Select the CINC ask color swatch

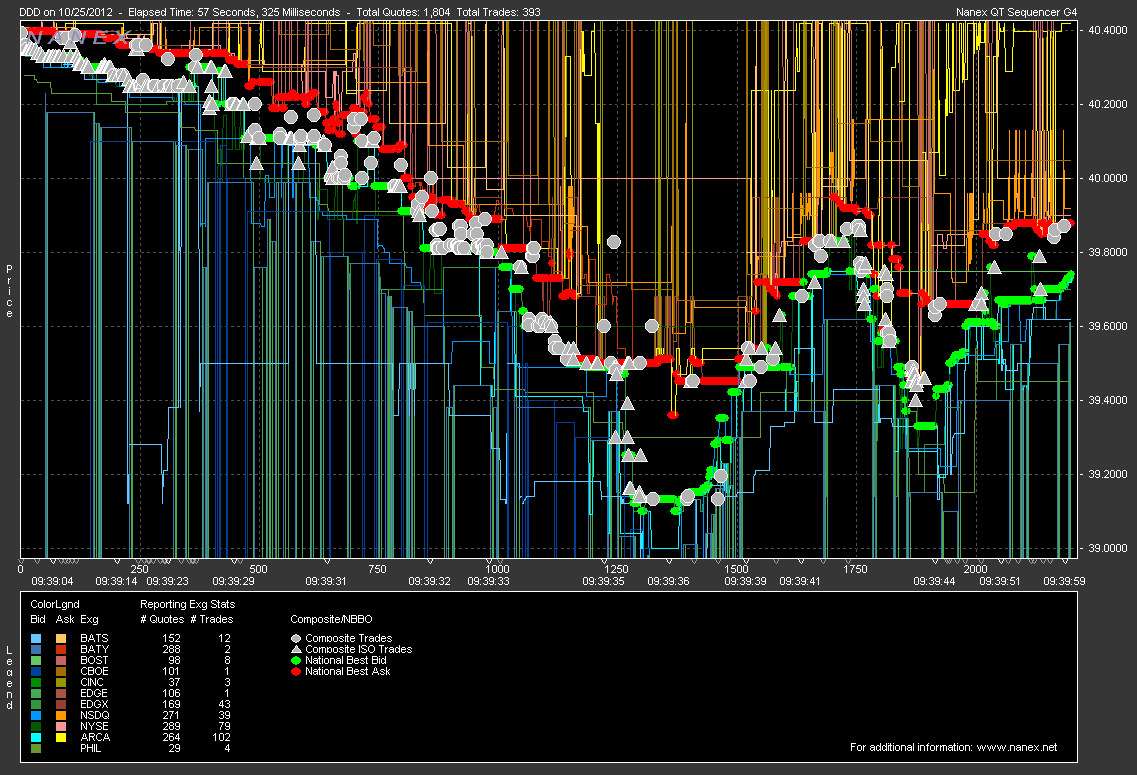click(x=61, y=682)
